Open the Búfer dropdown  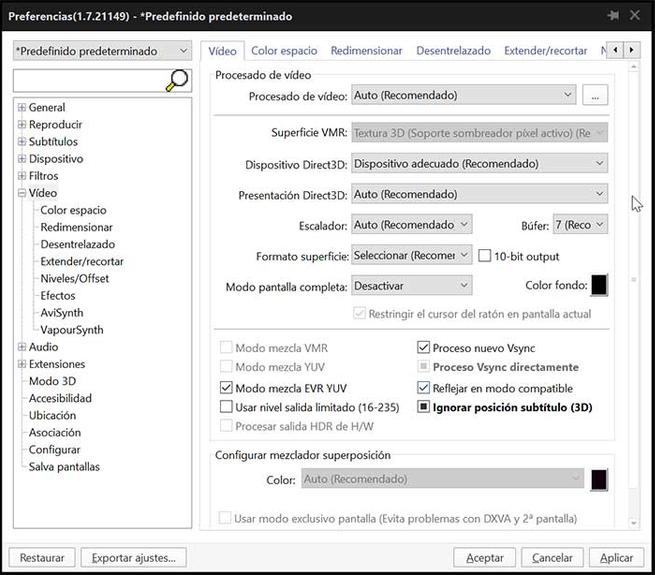click(580, 224)
